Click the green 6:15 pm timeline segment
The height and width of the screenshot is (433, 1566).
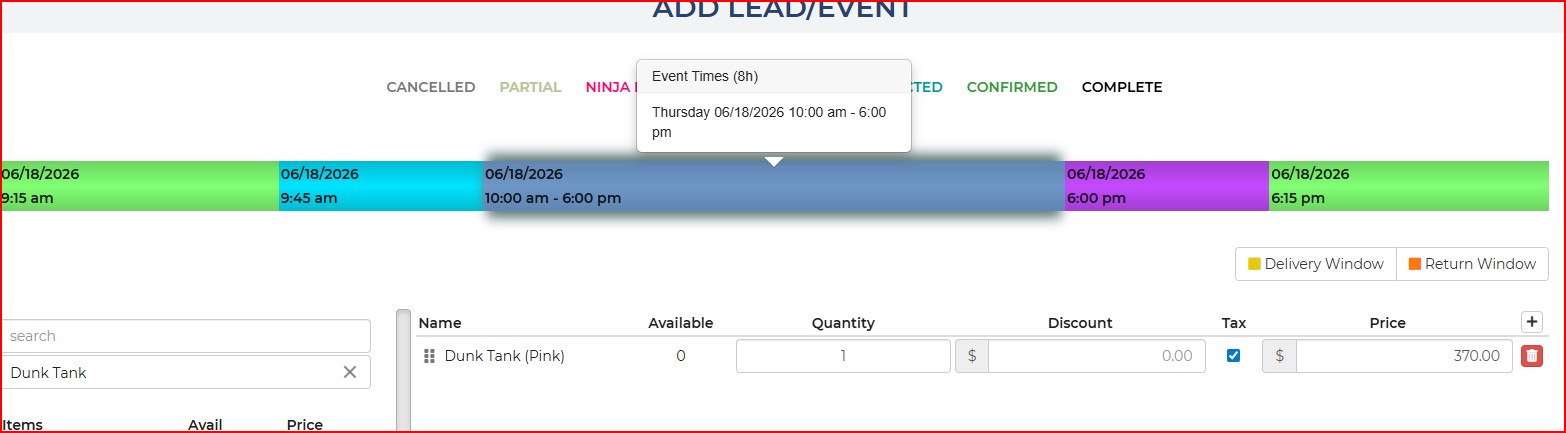tap(1408, 186)
